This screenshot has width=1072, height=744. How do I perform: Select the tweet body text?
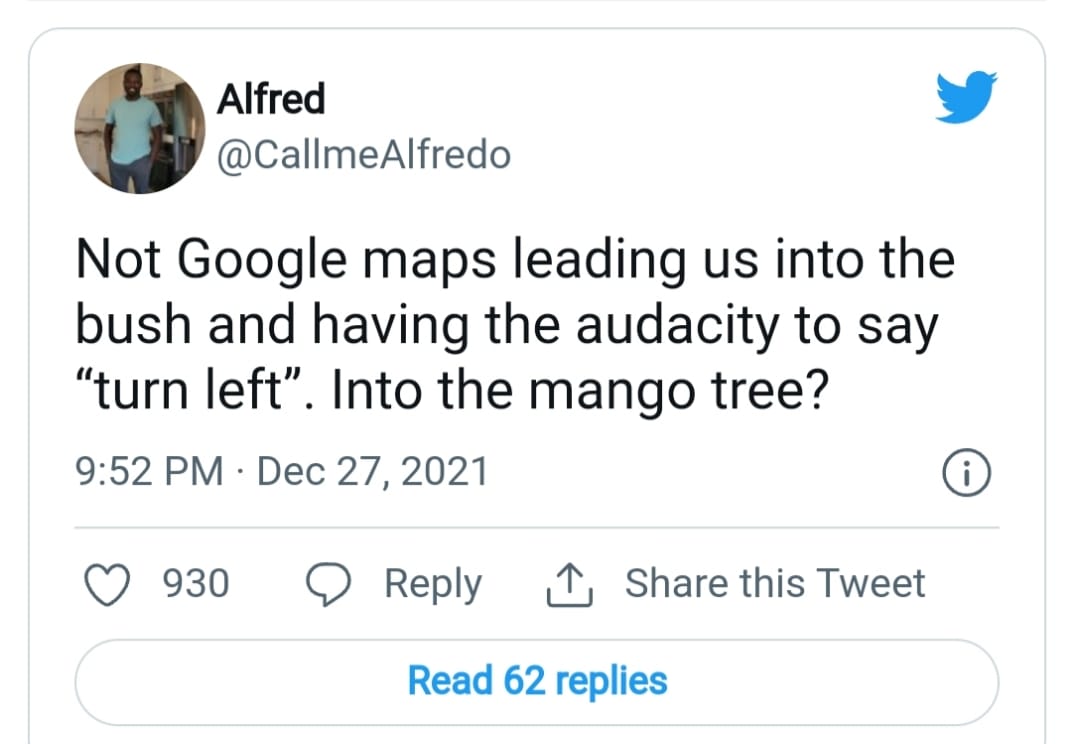click(x=515, y=323)
